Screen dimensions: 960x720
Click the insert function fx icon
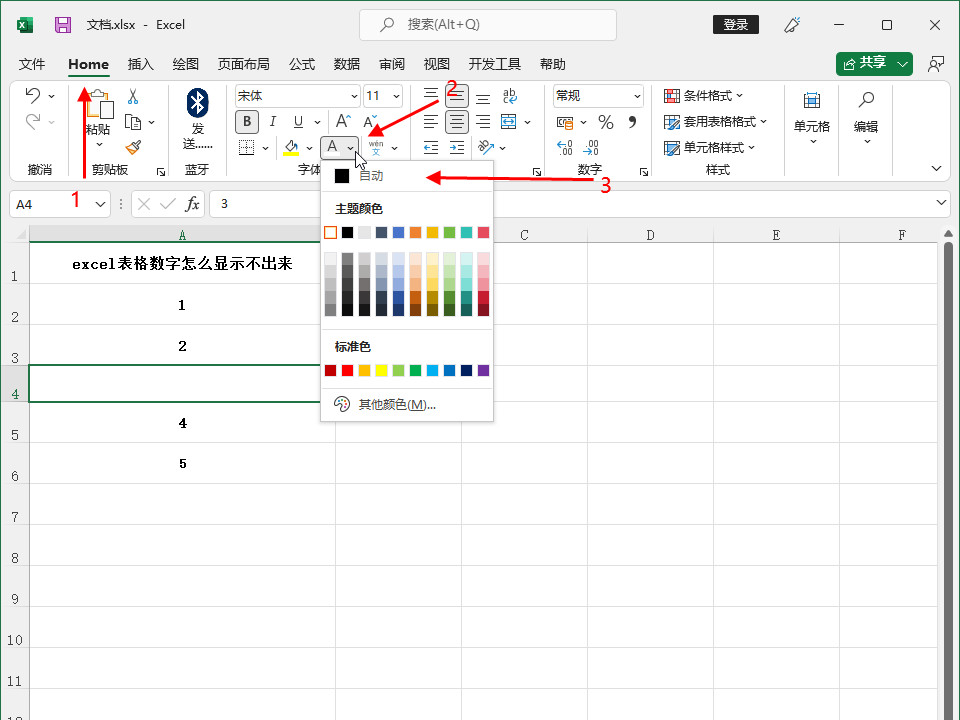[x=192, y=204]
